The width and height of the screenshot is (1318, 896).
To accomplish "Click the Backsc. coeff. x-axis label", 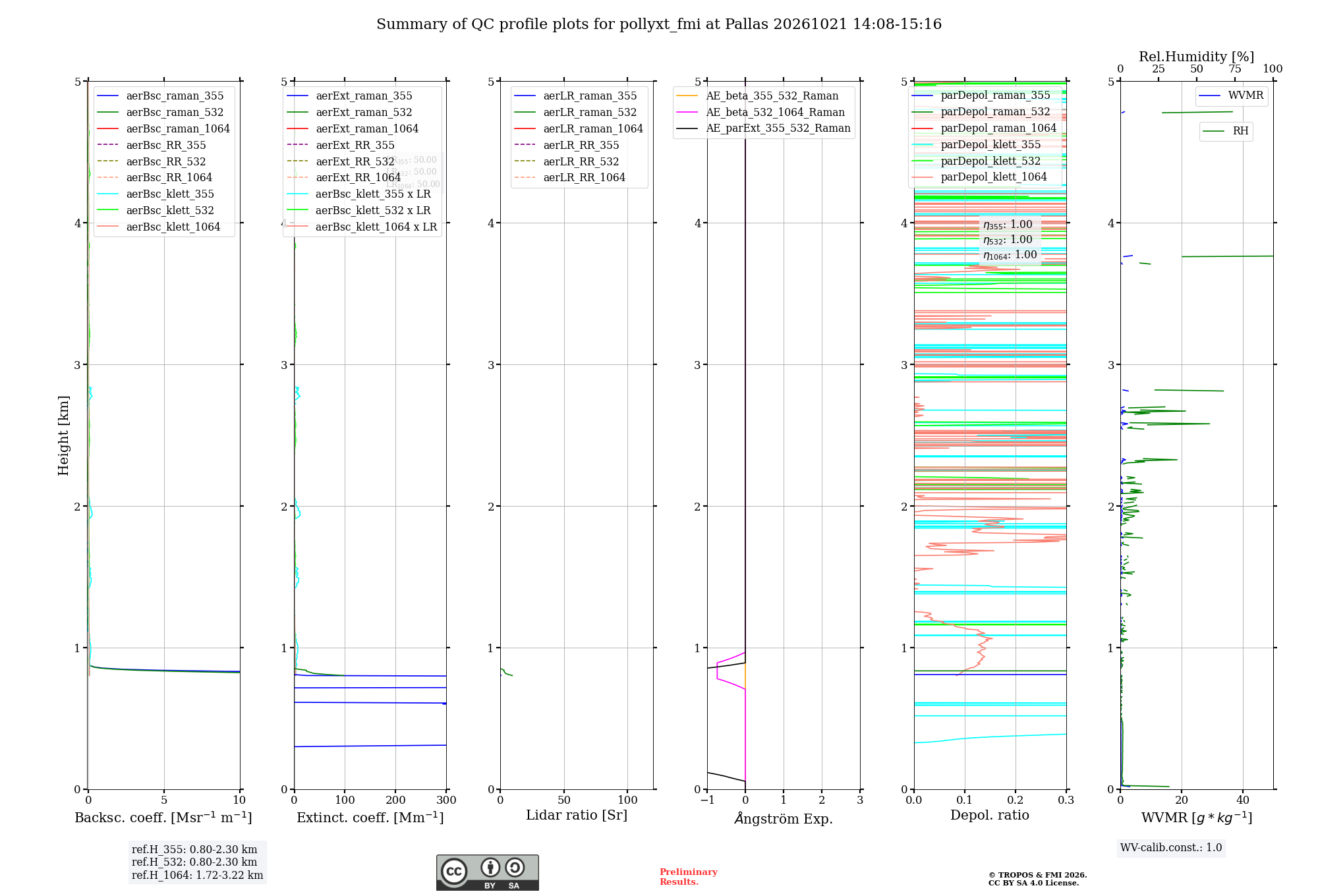I will [x=163, y=818].
